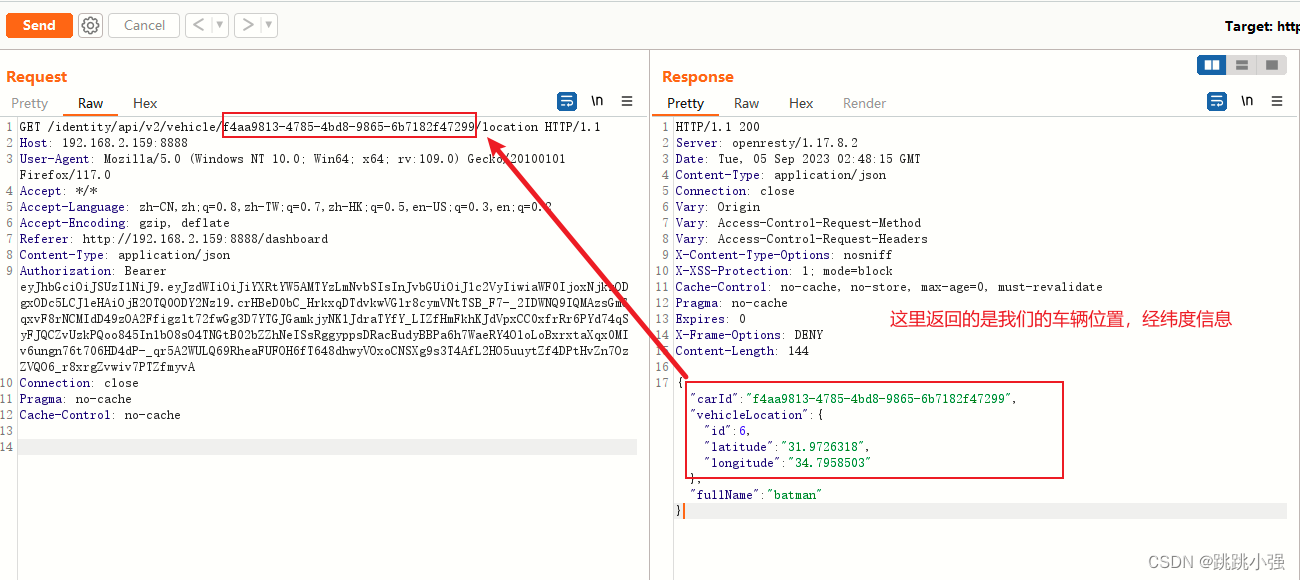Select the Response Pretty tab
Viewport: 1300px width, 580px height.
pyautogui.click(x=686, y=103)
